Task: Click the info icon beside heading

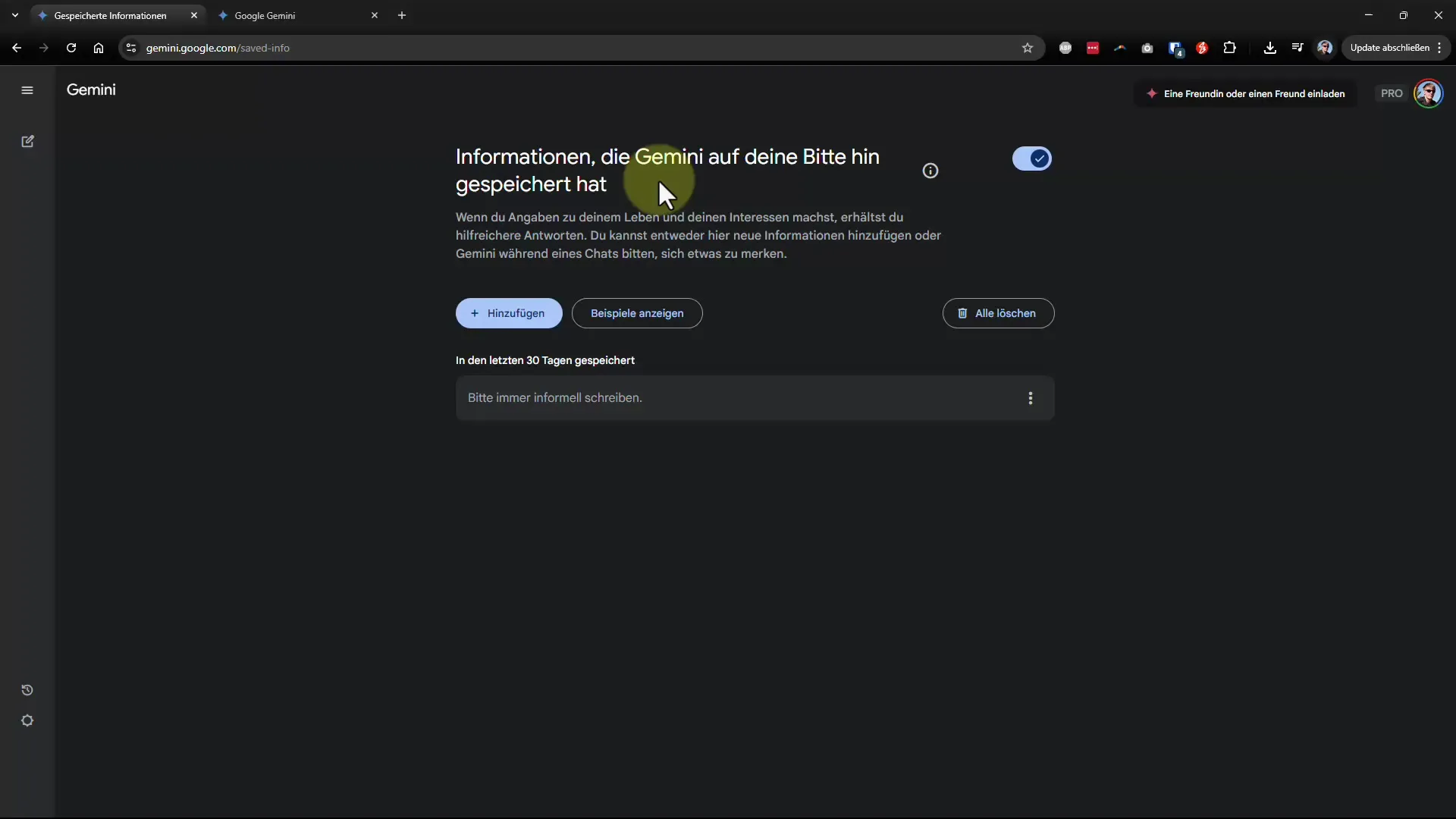Action: pyautogui.click(x=930, y=171)
